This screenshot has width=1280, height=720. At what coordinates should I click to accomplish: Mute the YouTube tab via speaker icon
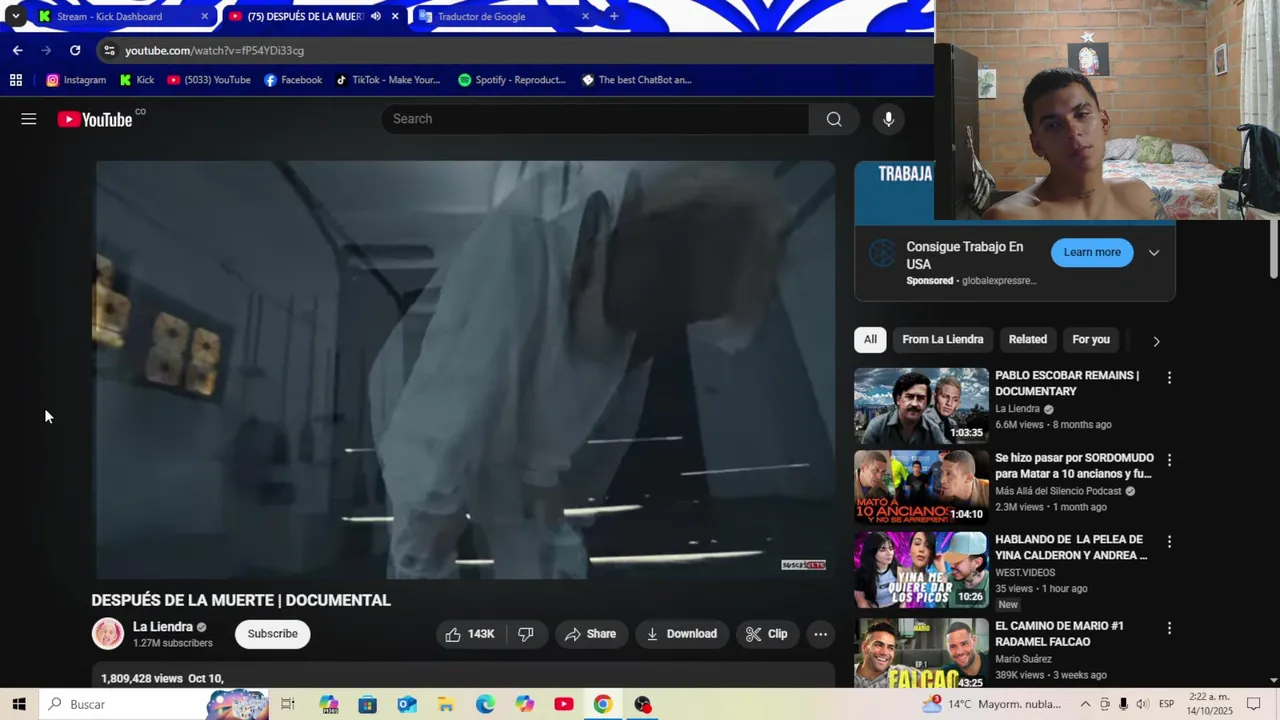[376, 17]
